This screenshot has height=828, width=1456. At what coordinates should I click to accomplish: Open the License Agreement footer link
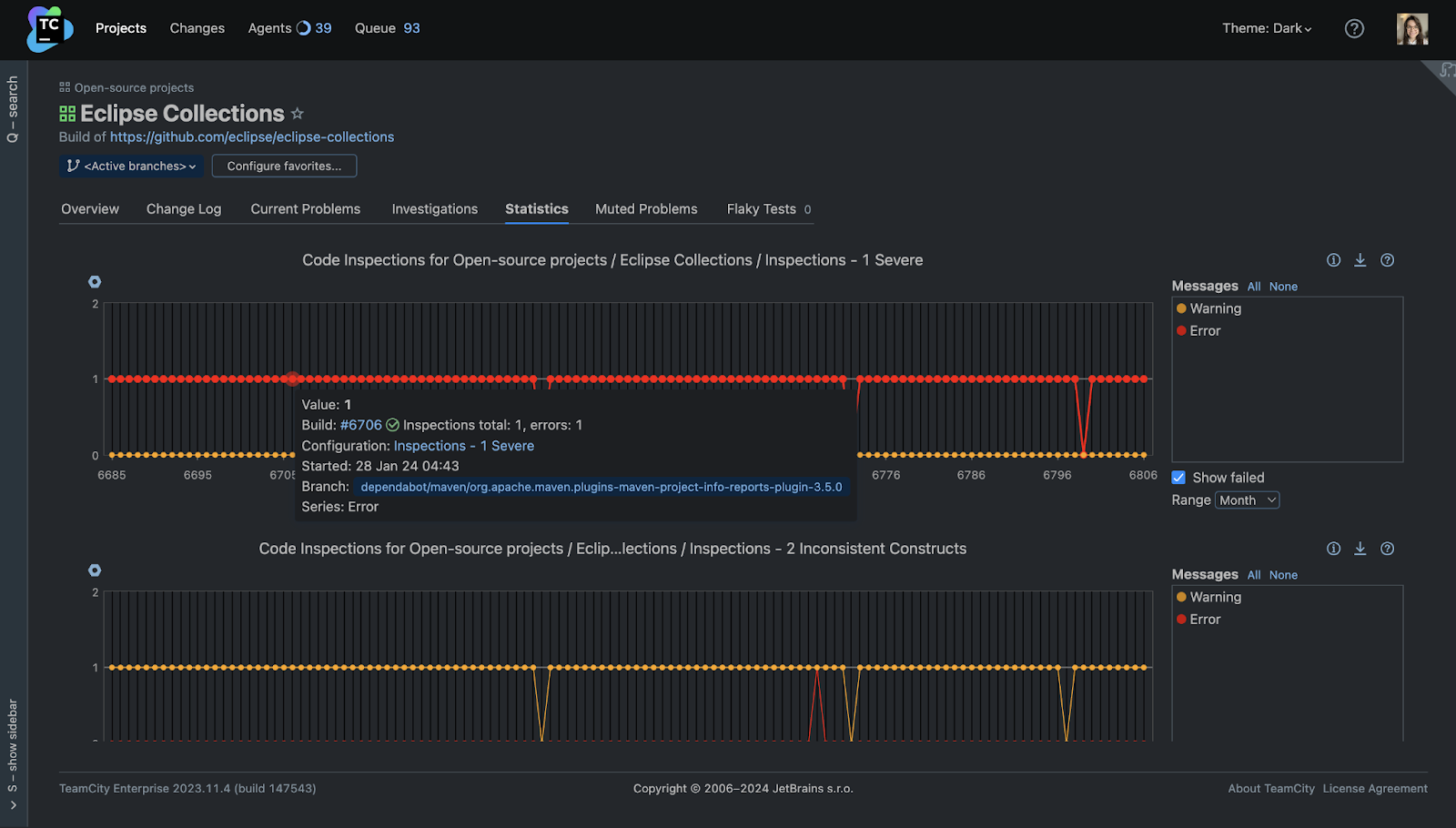point(1375,789)
